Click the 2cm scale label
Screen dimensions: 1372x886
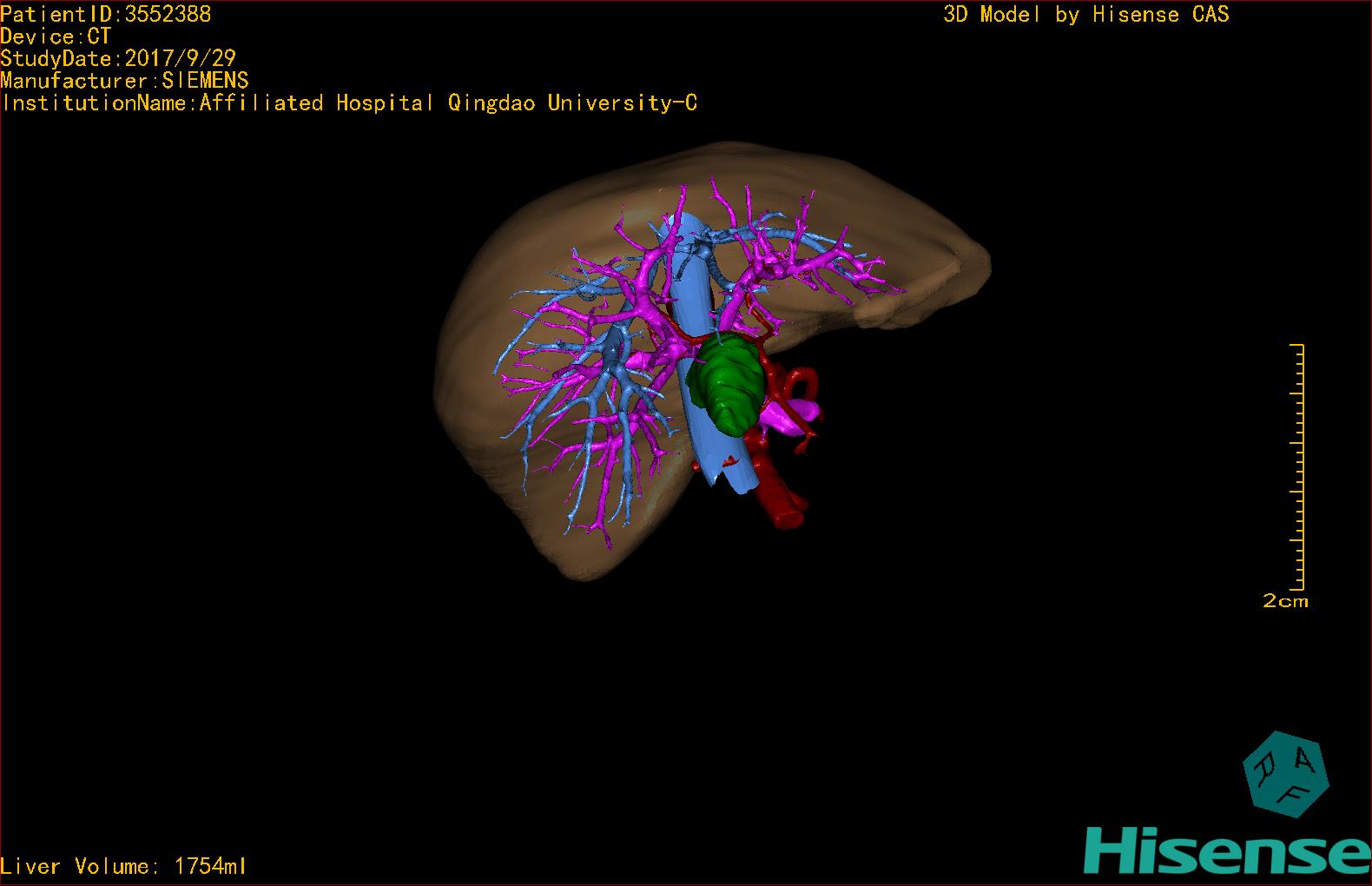point(1285,601)
